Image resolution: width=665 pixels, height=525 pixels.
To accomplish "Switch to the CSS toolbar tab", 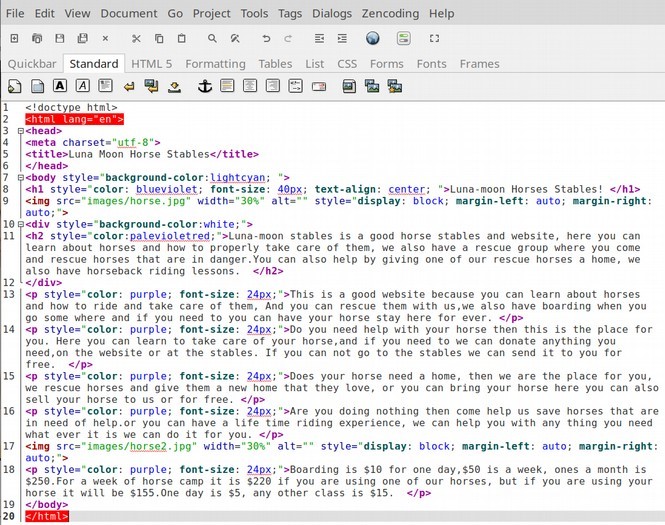I will pos(346,63).
